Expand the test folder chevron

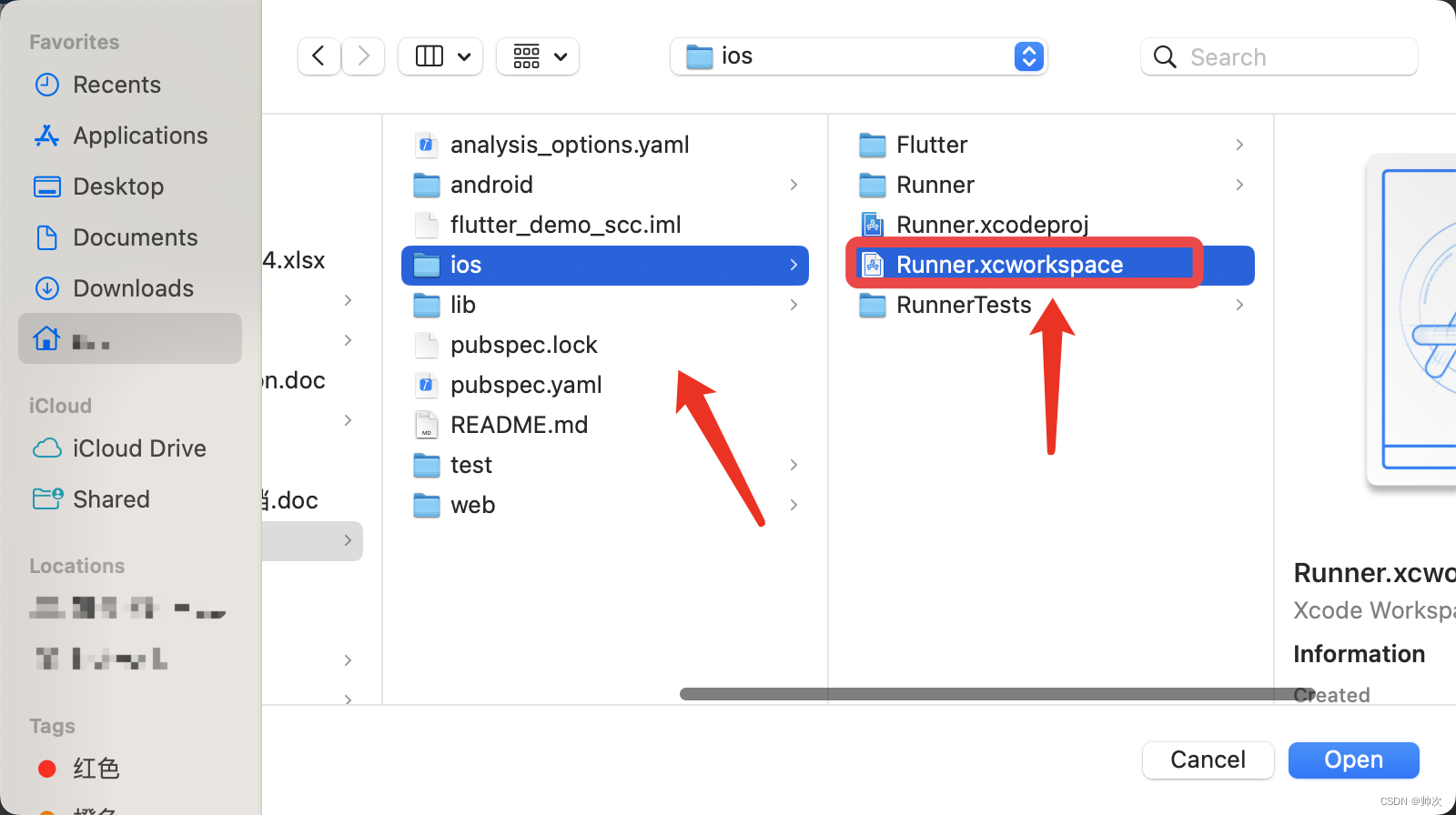(x=794, y=465)
